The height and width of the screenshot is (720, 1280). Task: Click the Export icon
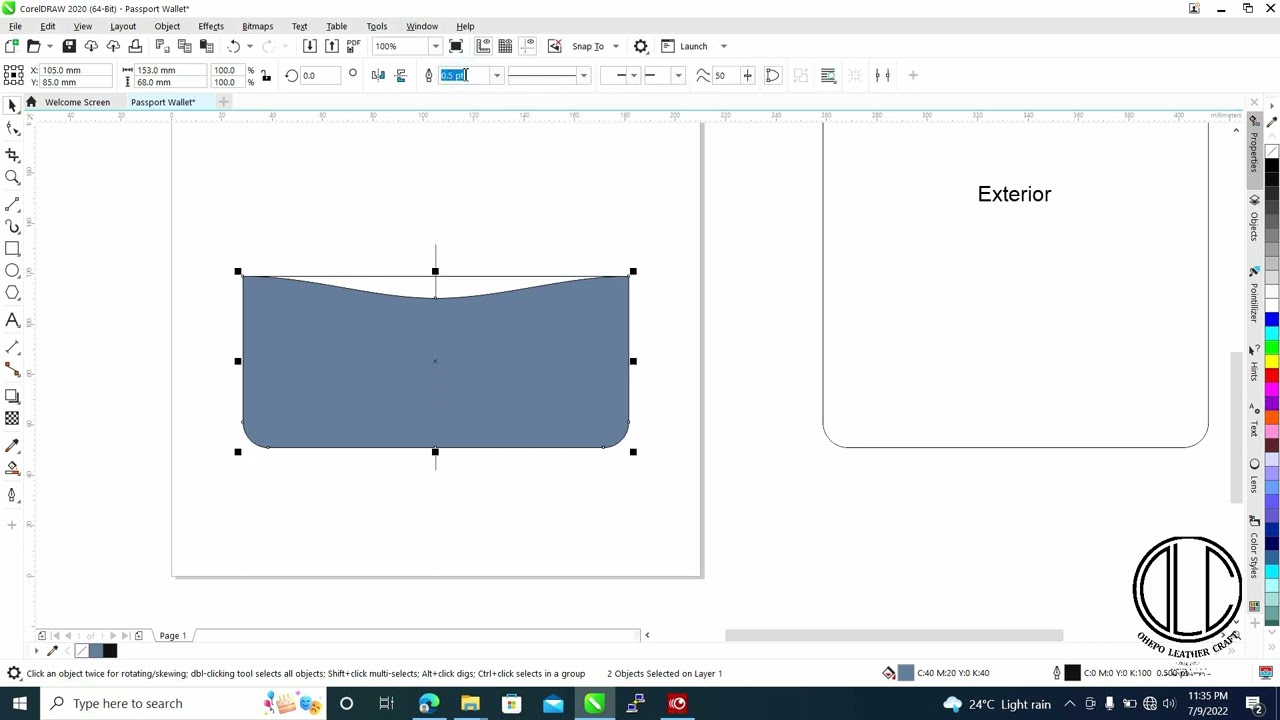pyautogui.click(x=332, y=46)
